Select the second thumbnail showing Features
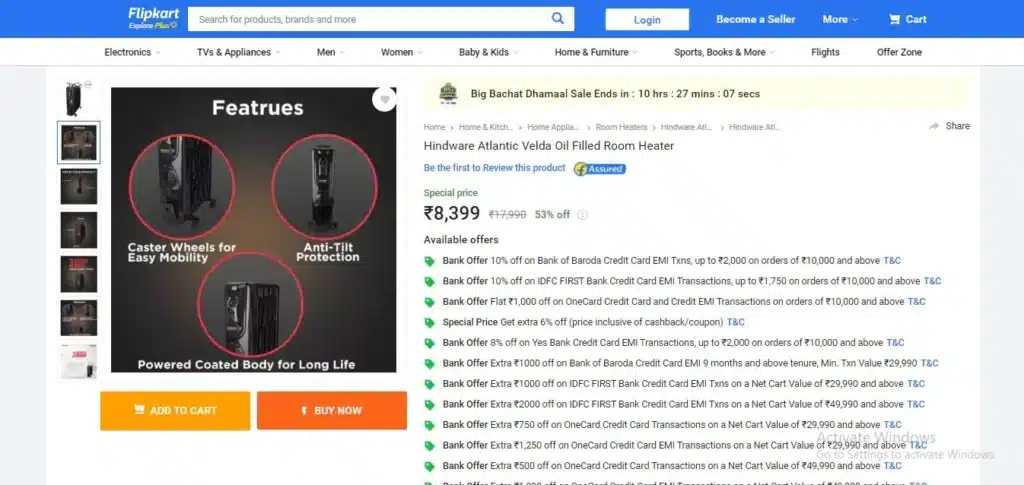1024x485 pixels. pyautogui.click(x=78, y=142)
